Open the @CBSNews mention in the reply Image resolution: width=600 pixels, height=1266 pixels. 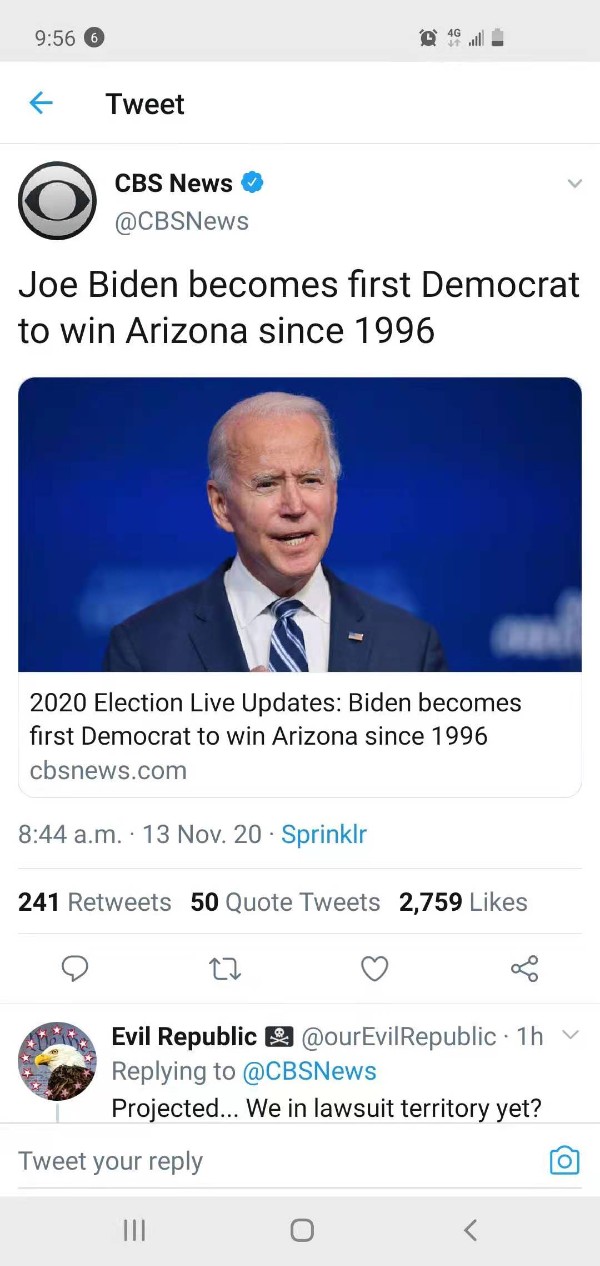click(310, 1071)
